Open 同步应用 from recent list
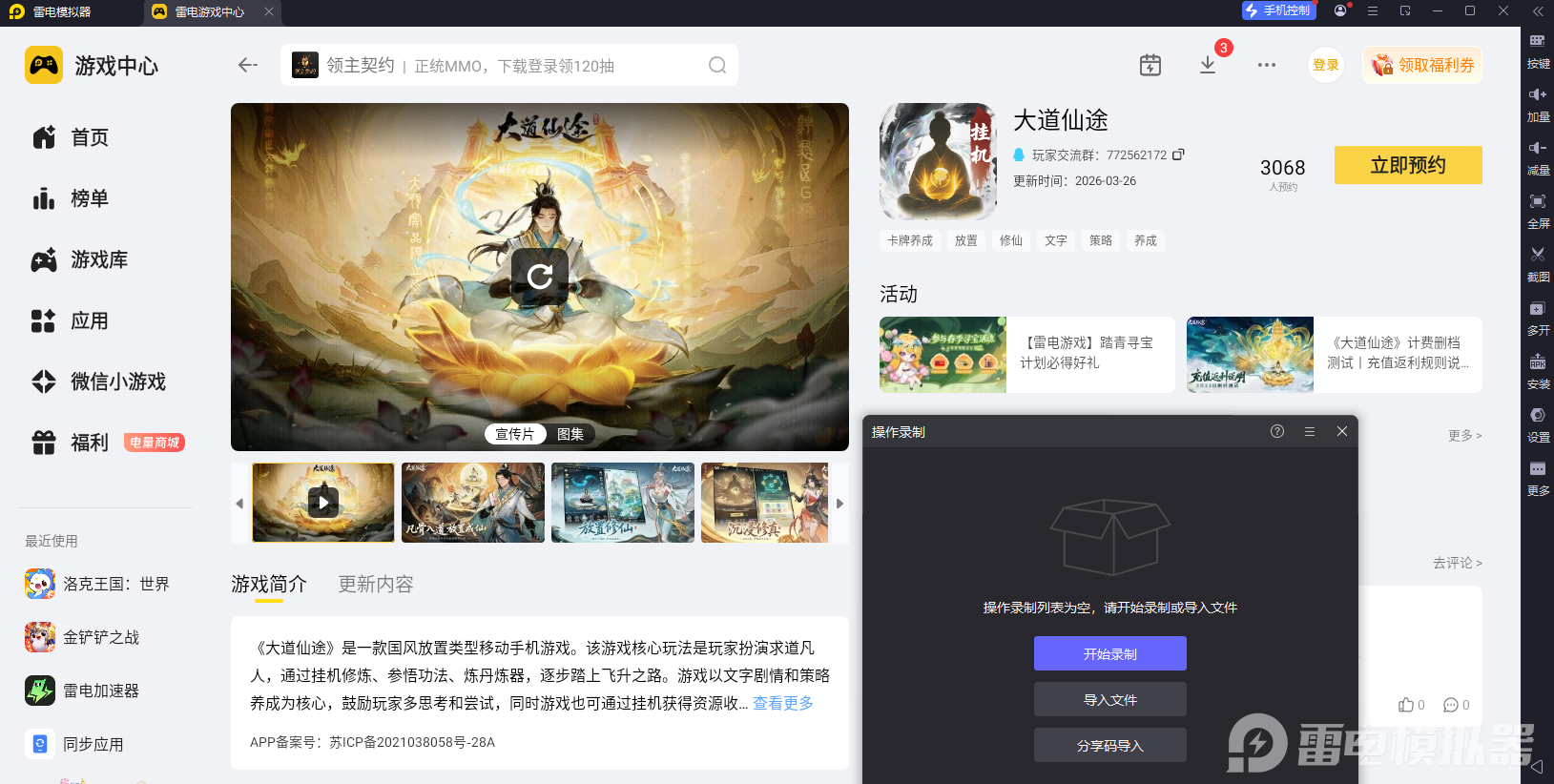 (x=74, y=744)
